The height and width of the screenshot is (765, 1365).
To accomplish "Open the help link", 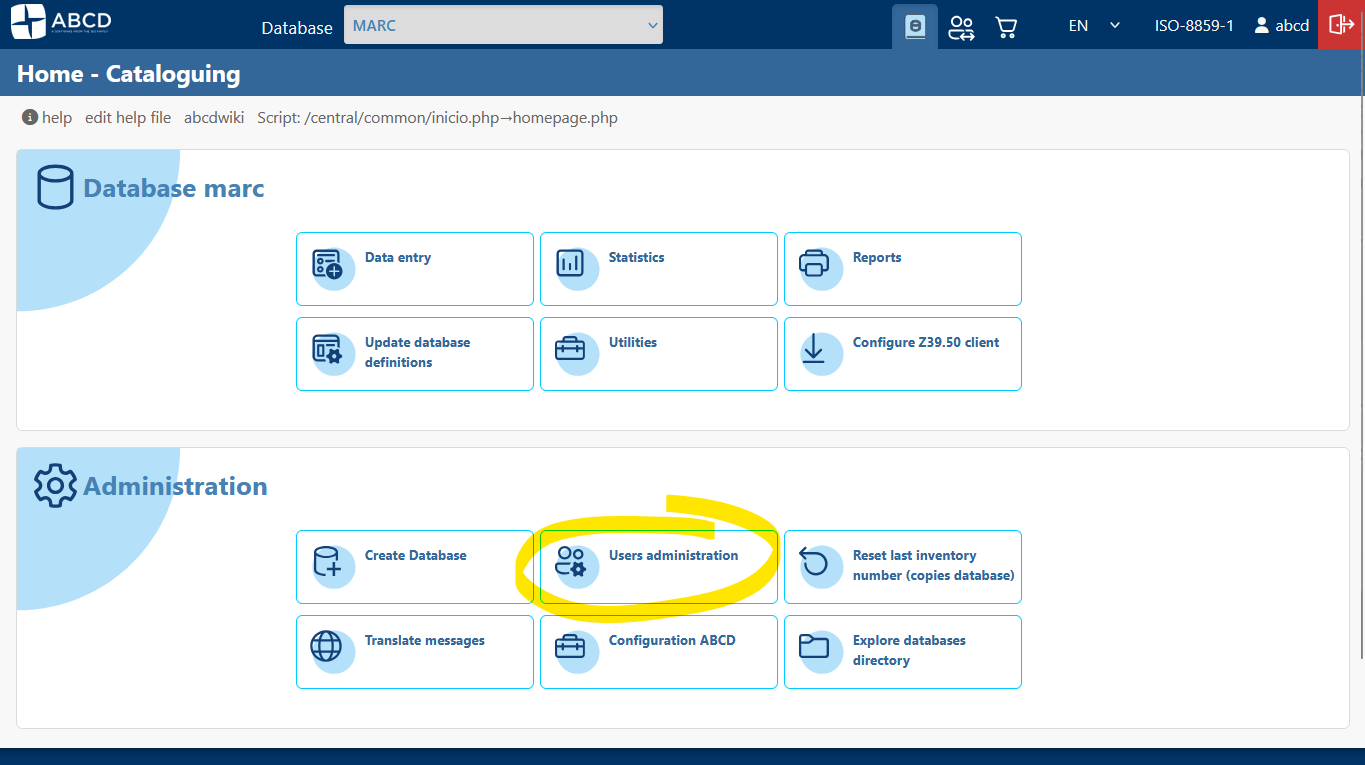I will tap(47, 118).
